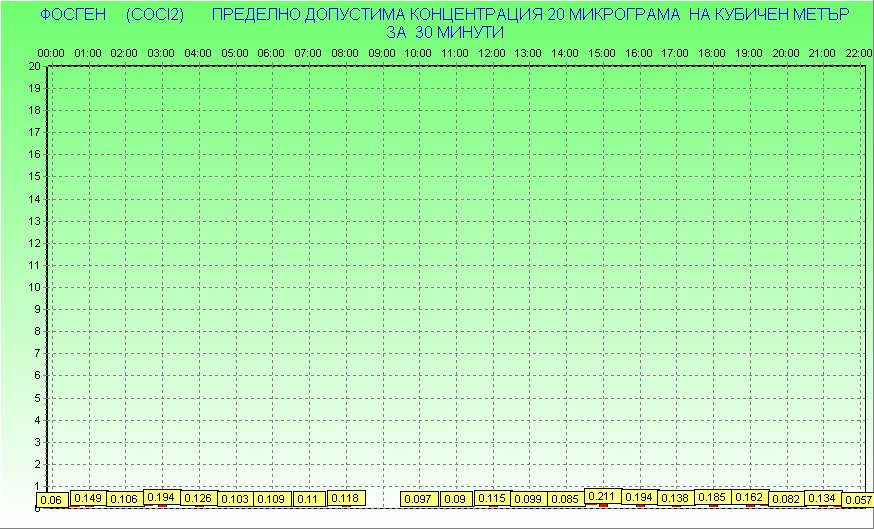Select the 0.185 data label
The height and width of the screenshot is (529, 874).
click(x=712, y=497)
